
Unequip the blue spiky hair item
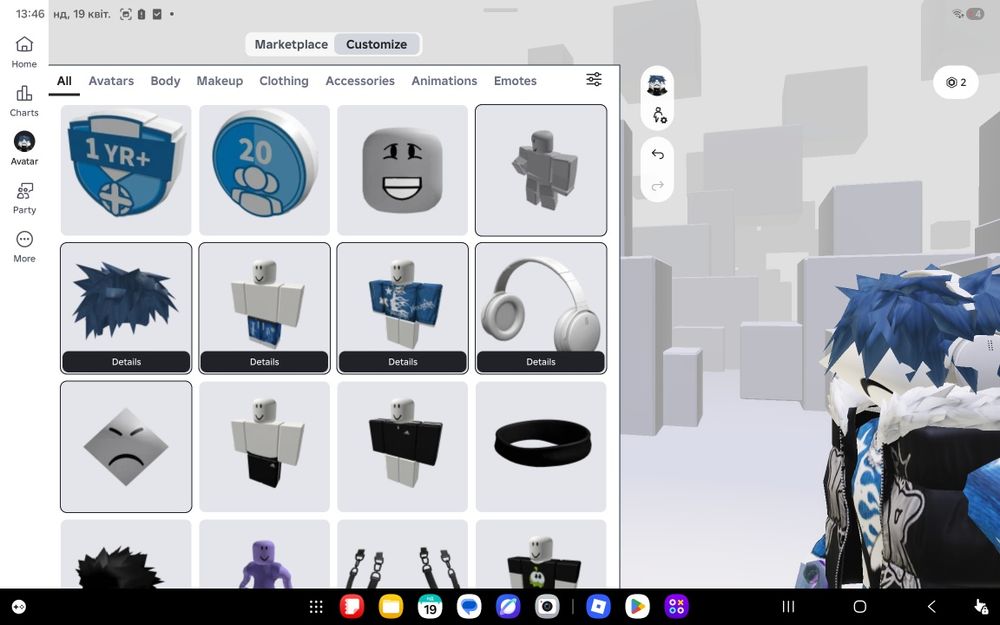126,297
